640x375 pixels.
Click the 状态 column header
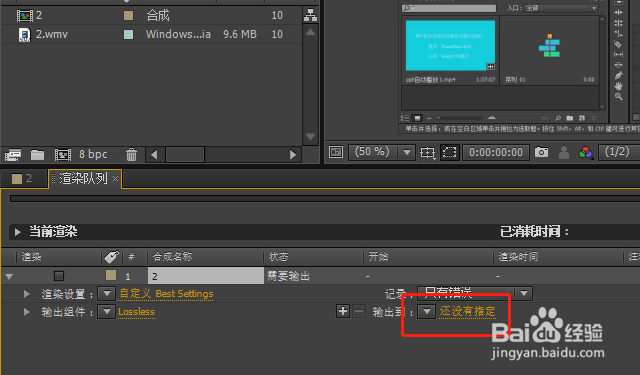[278, 257]
